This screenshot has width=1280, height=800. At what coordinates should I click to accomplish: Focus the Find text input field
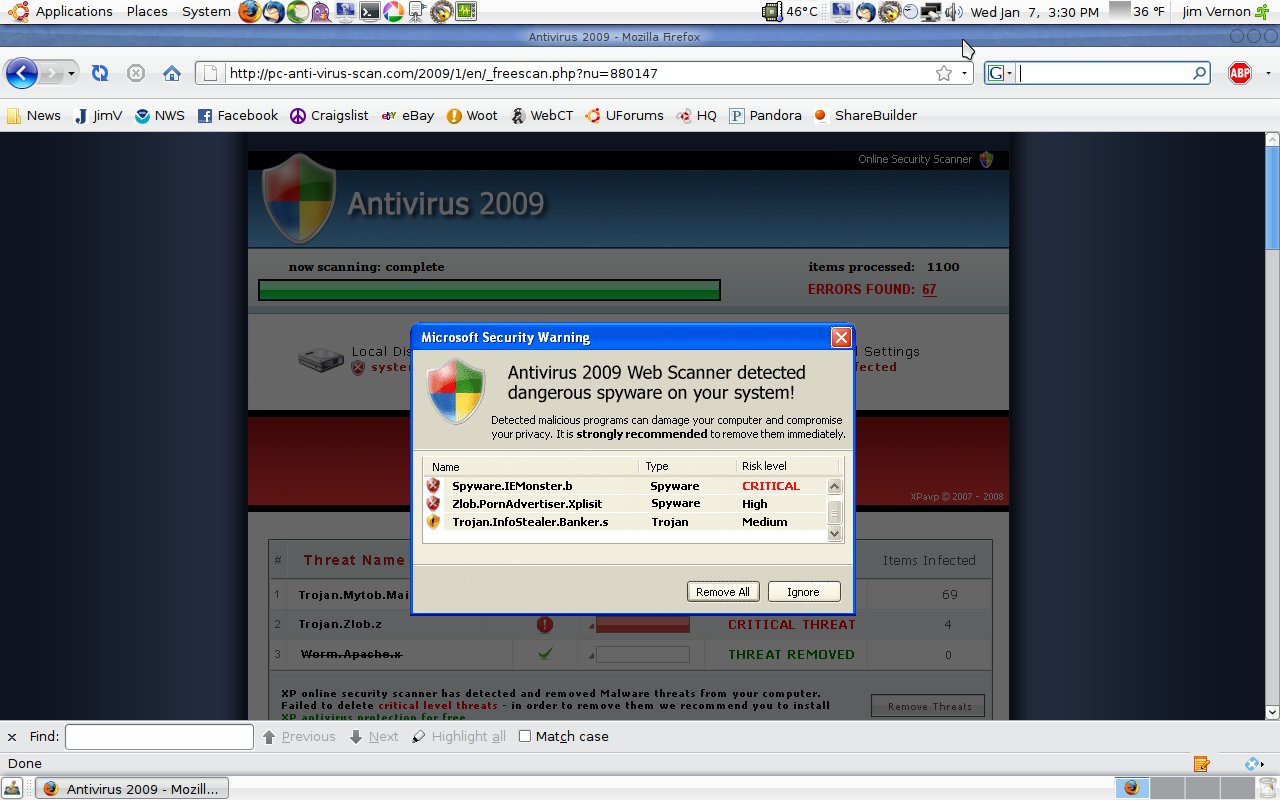tap(159, 737)
